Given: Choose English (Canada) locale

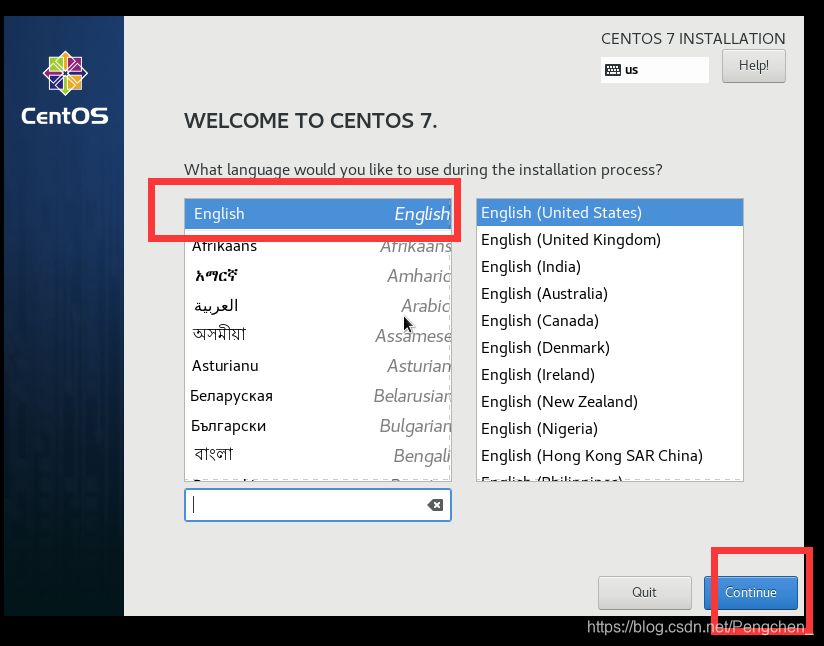Looking at the screenshot, I should click(x=610, y=321).
